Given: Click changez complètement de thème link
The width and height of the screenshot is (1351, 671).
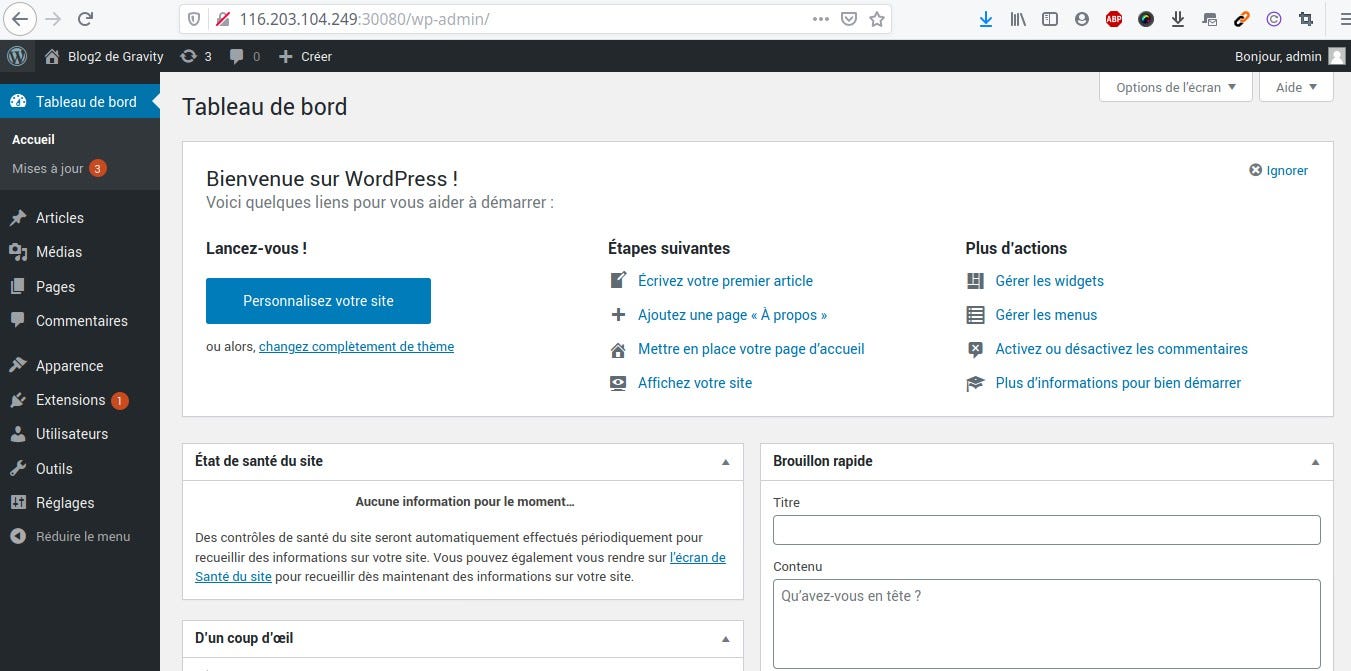Looking at the screenshot, I should (x=356, y=347).
